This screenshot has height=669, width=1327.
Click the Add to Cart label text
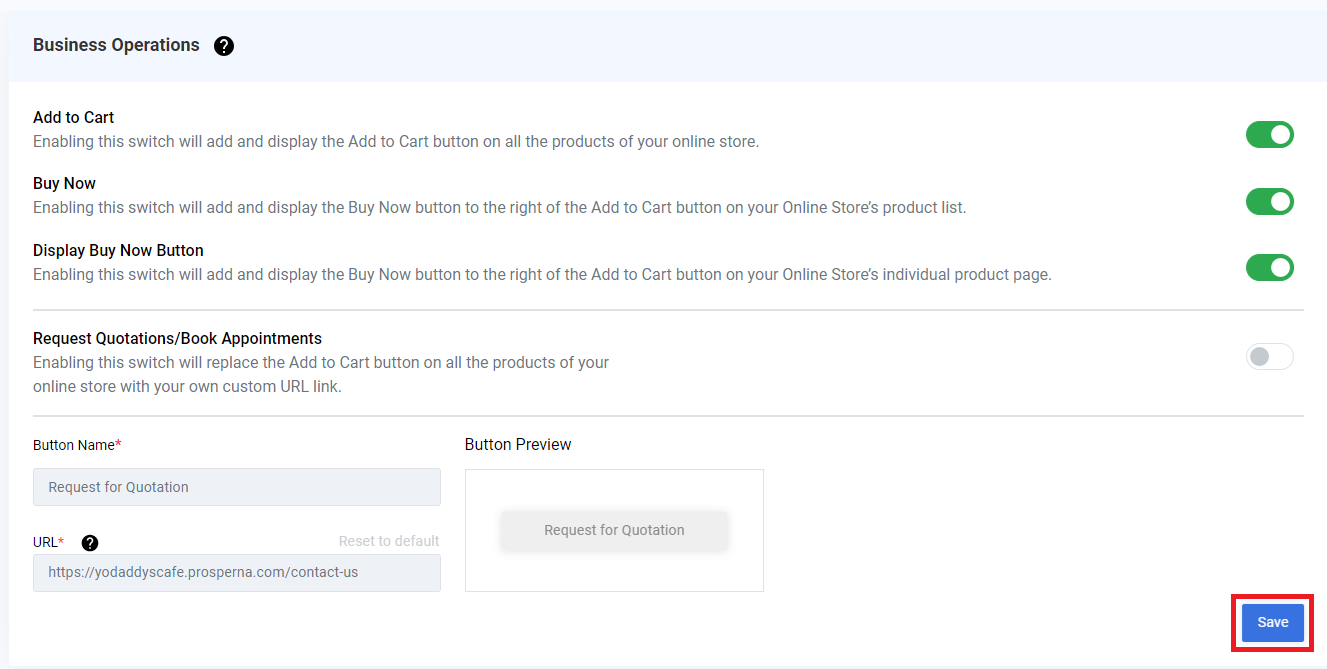click(x=73, y=117)
